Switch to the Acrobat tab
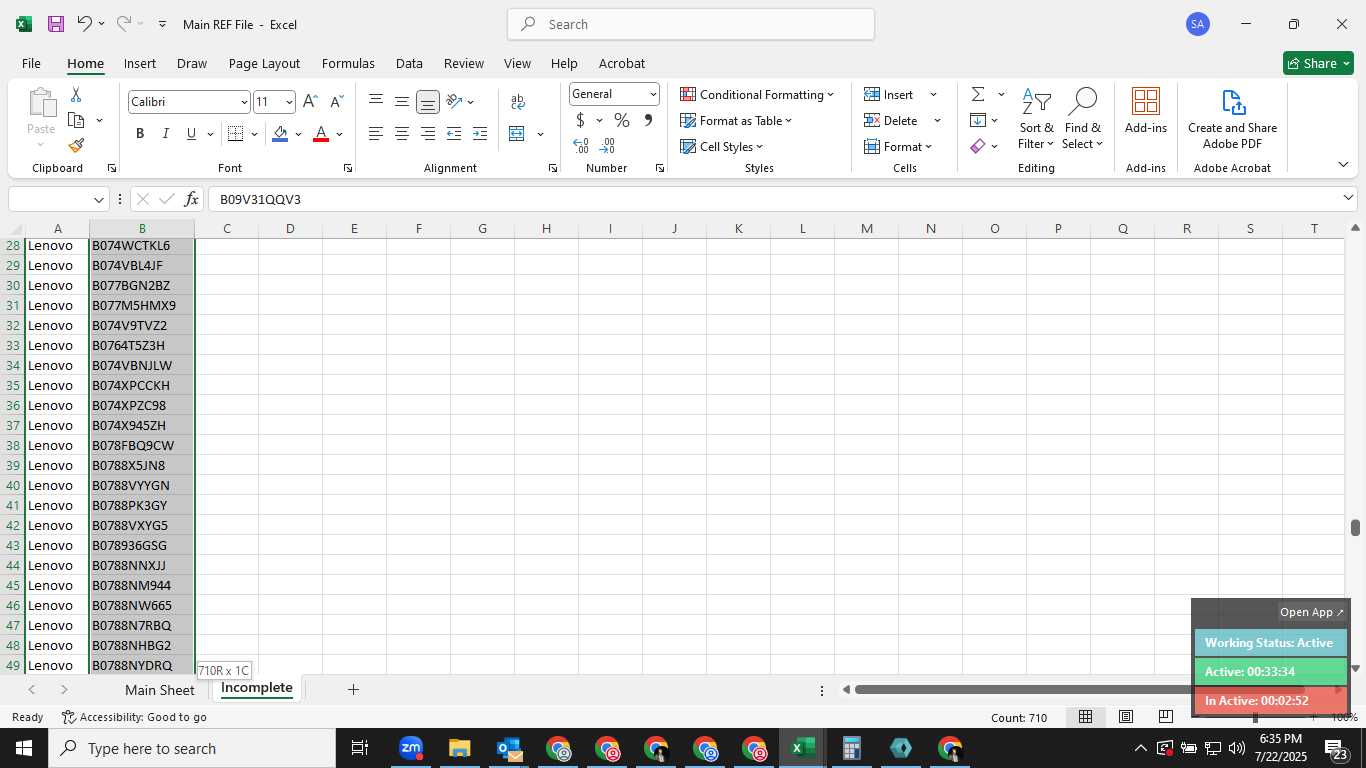The image size is (1366, 768). click(x=622, y=63)
